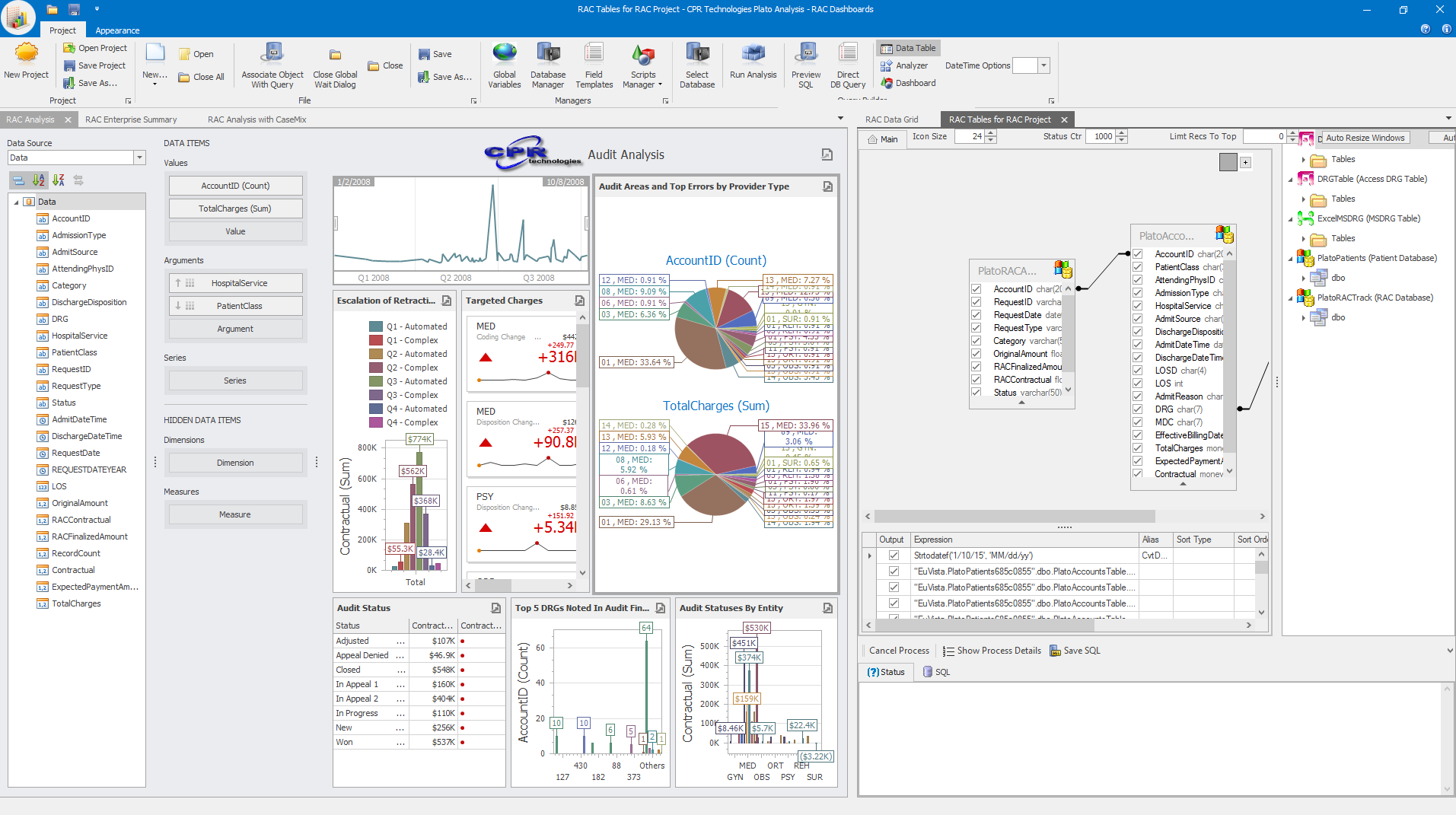The height and width of the screenshot is (815, 1456).
Task: Click the HospitalService argument button
Action: [x=235, y=283]
